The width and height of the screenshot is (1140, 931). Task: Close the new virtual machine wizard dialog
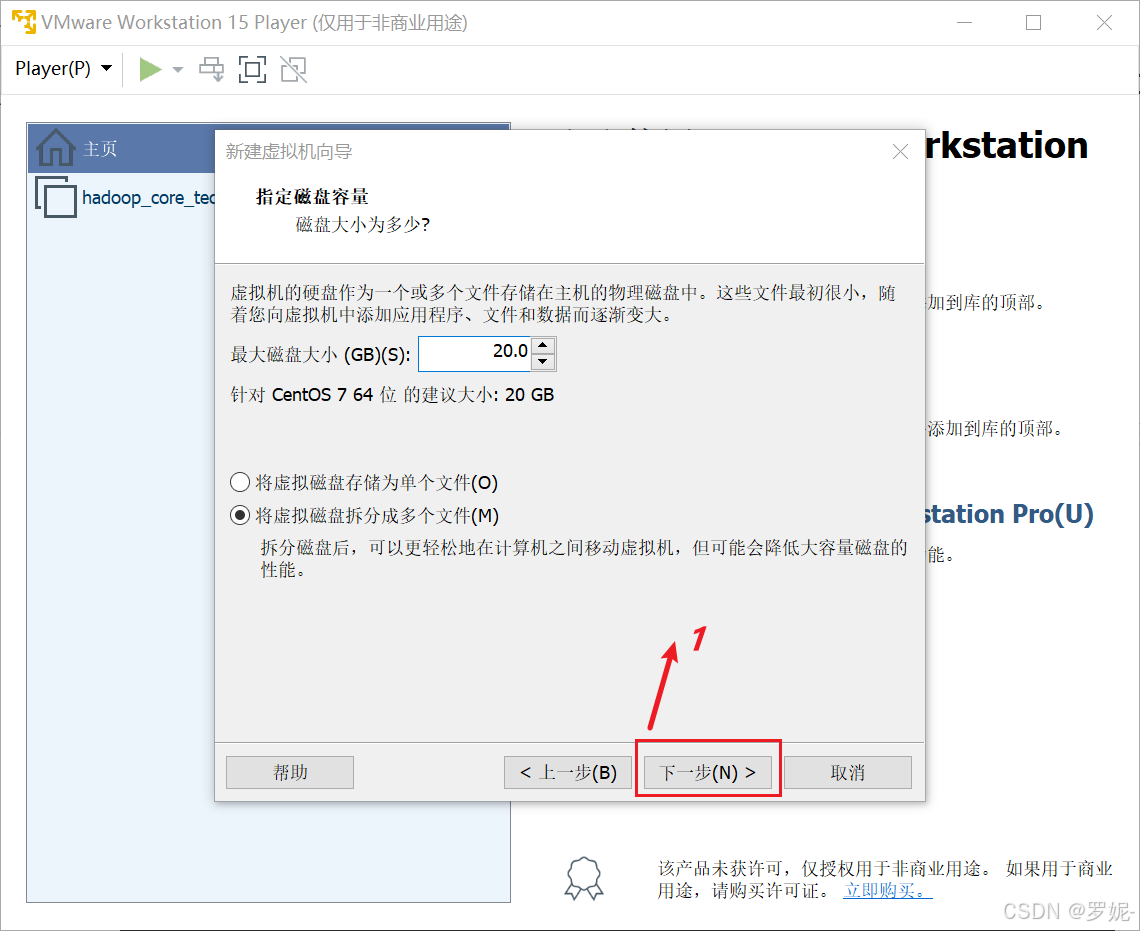[x=900, y=151]
